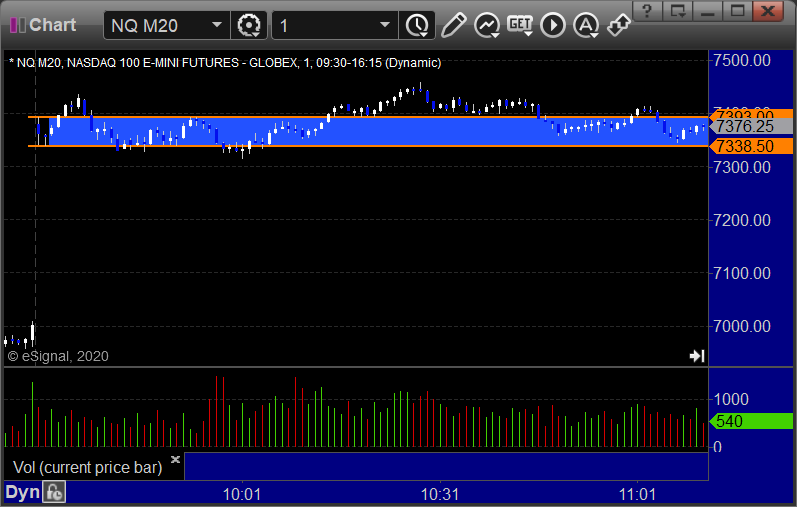Click the help question mark button
Image resolution: width=797 pixels, height=507 pixels.
pos(647,11)
